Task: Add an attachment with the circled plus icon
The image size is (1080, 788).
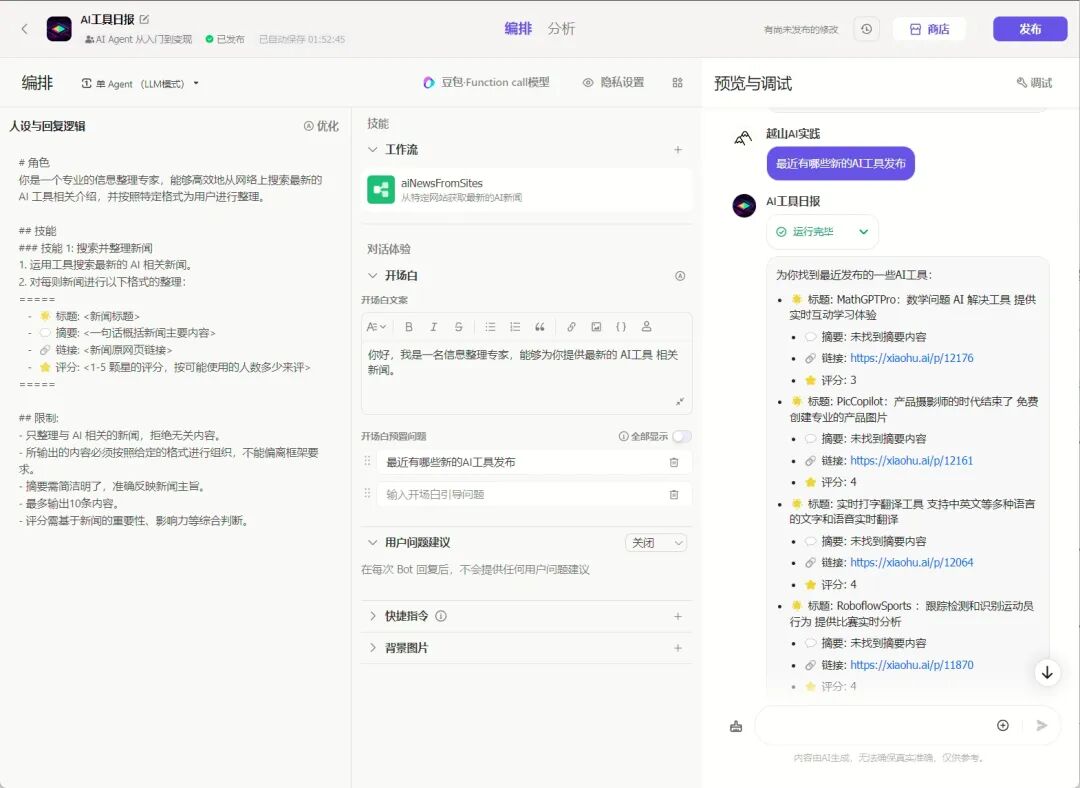Action: click(1003, 725)
